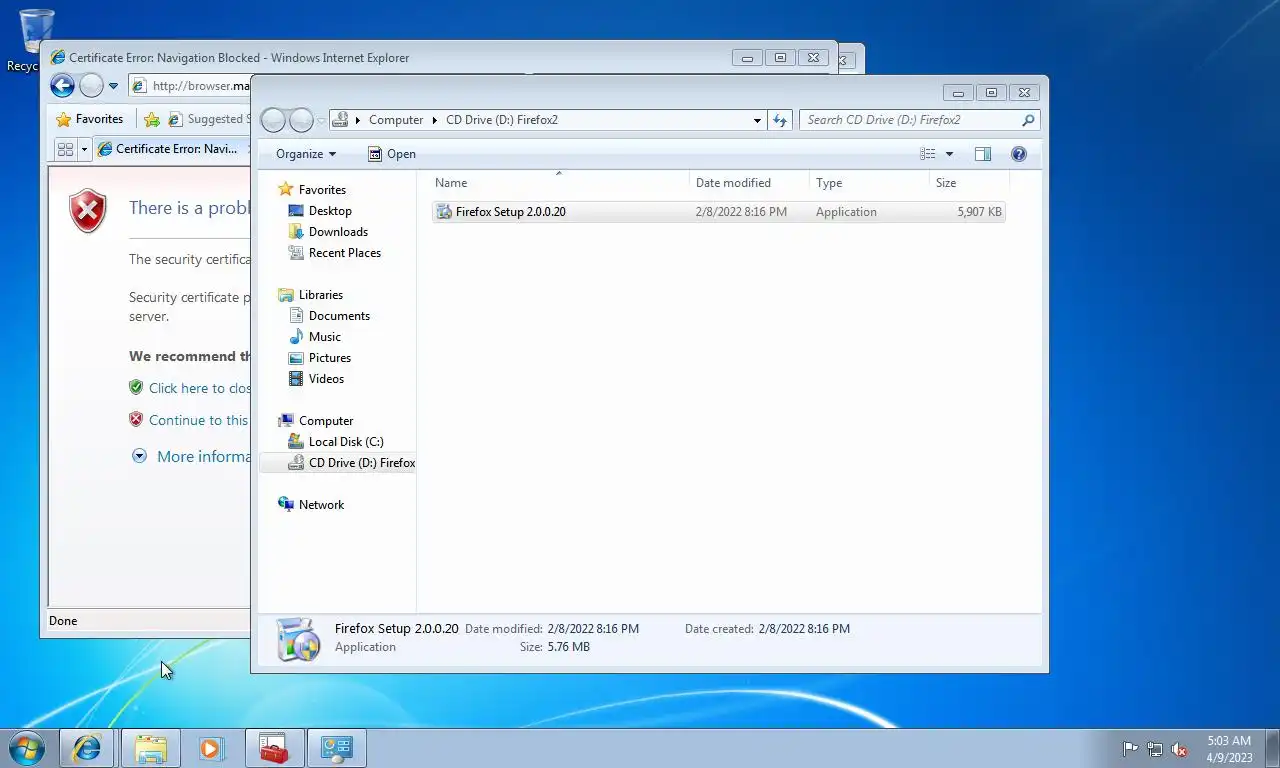Click Suggested Sites in IE favorites bar
The height and width of the screenshot is (768, 1280).
(x=207, y=119)
